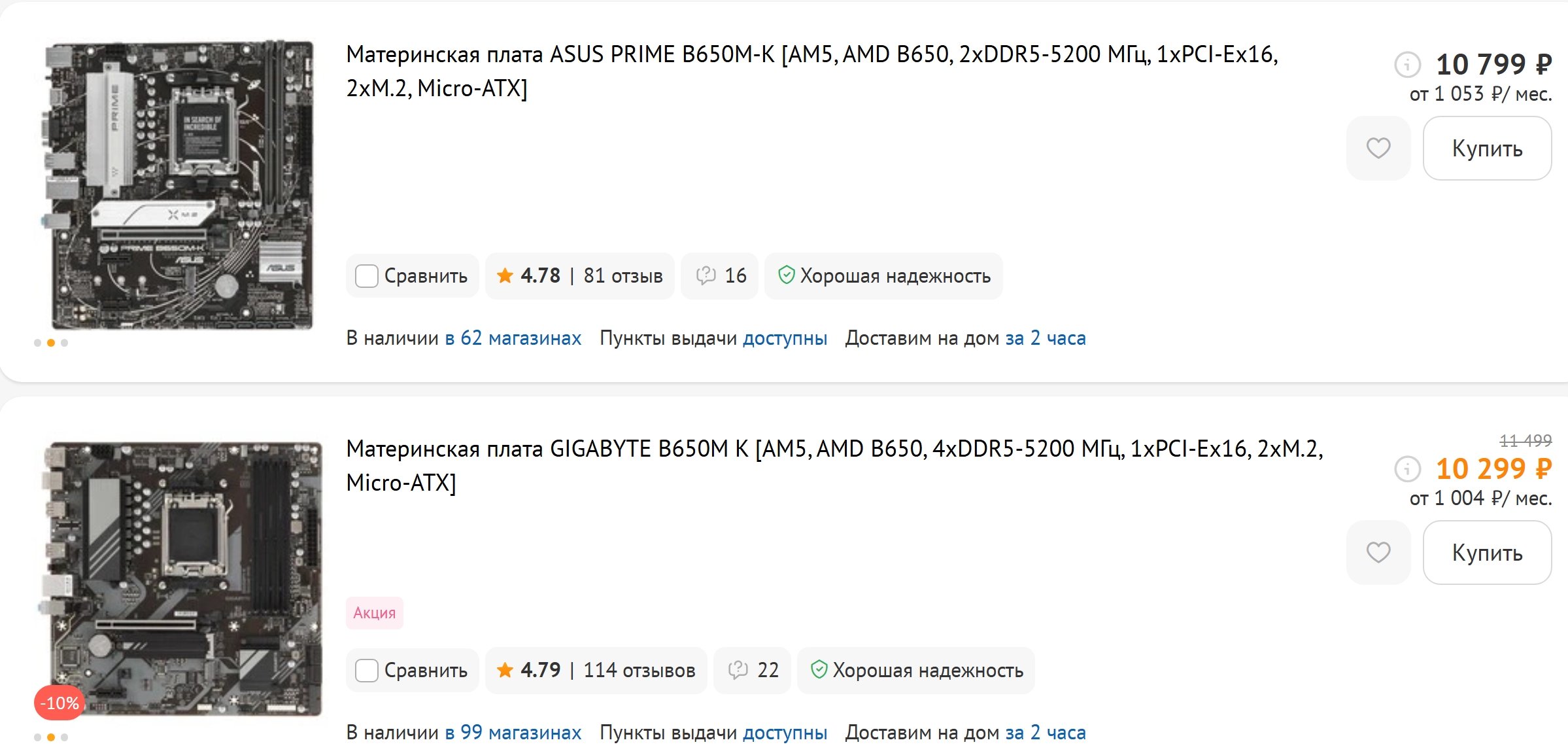Open the 'в 99 магазинах' availability link

coord(513,733)
